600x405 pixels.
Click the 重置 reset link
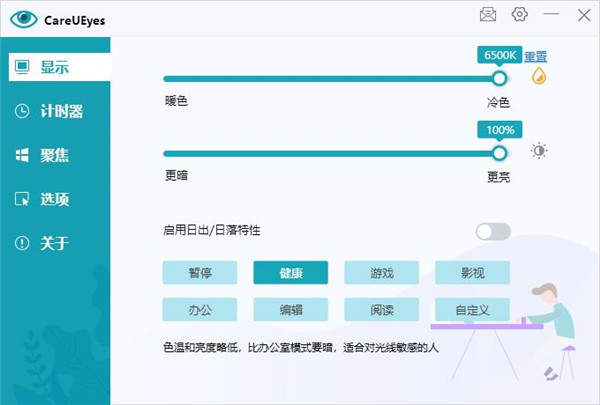tap(536, 57)
